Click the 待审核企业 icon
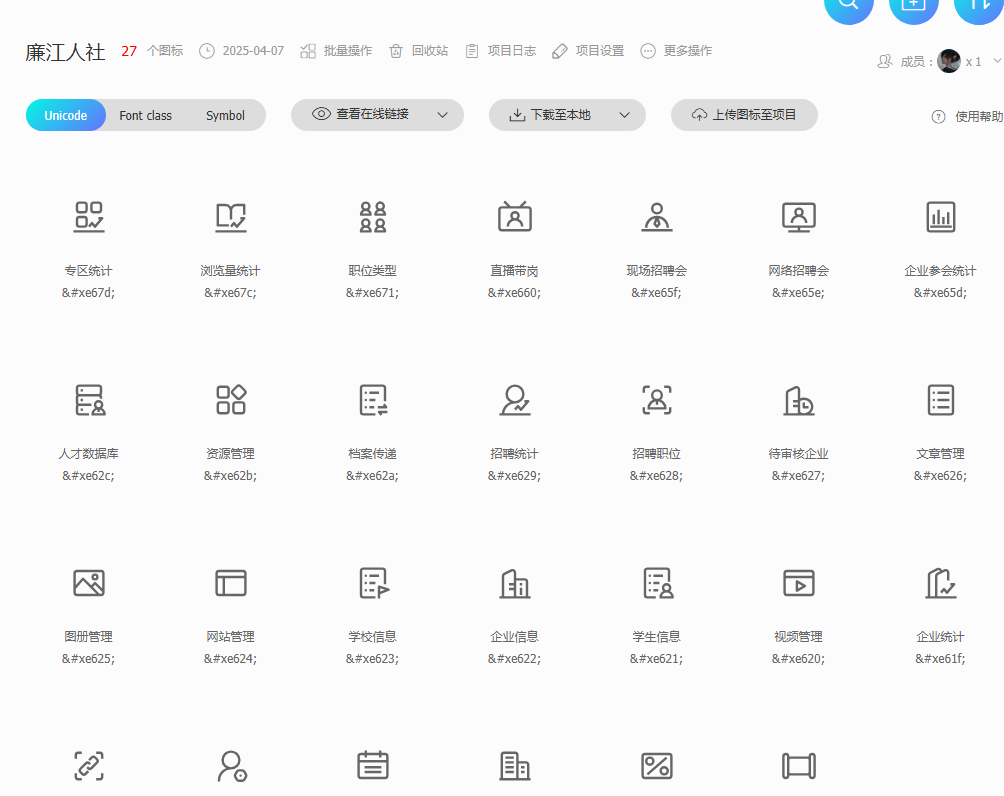The height and width of the screenshot is (796, 1004). 798,400
